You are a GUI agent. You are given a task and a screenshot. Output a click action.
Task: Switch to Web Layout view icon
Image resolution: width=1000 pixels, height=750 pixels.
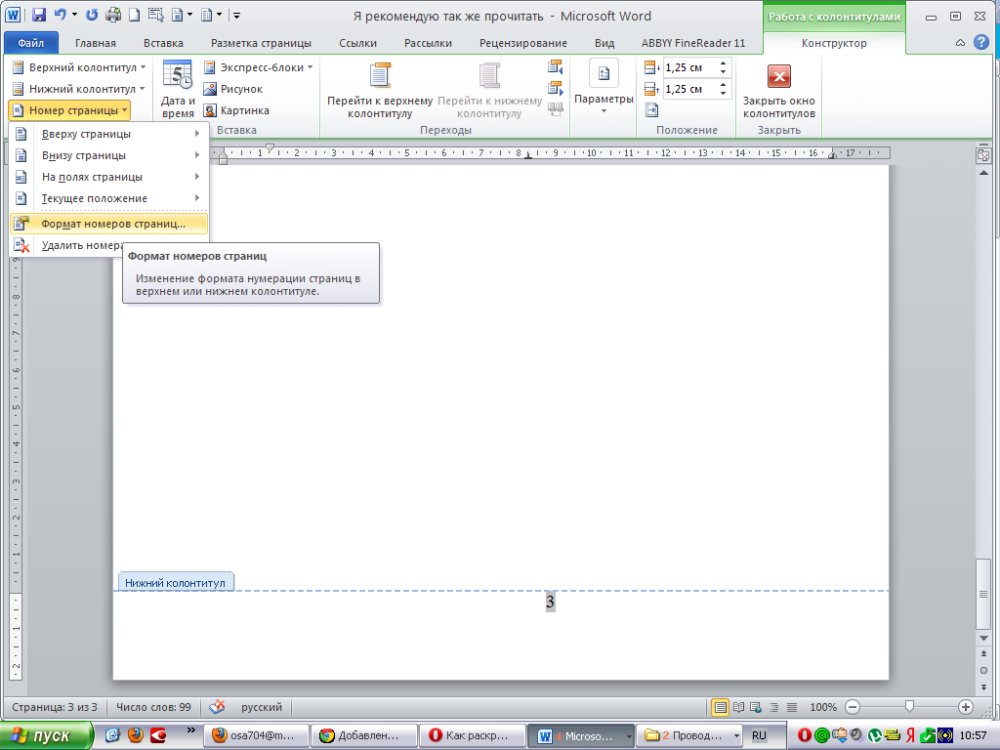[x=756, y=707]
